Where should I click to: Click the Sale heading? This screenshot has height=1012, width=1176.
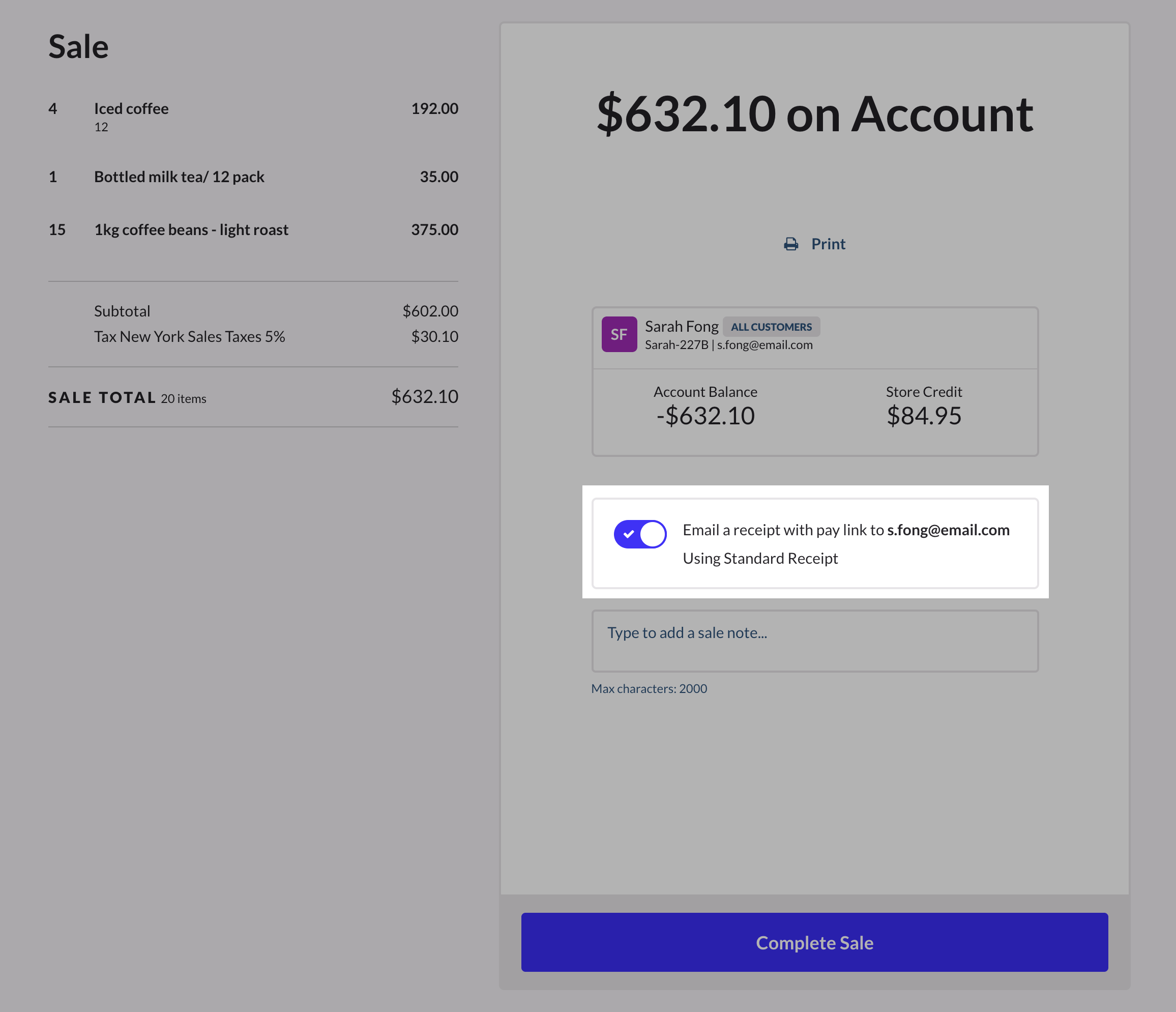click(78, 46)
